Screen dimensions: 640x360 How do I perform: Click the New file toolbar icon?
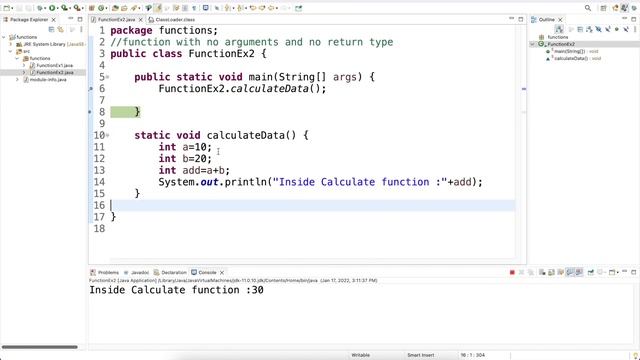(7, 8)
